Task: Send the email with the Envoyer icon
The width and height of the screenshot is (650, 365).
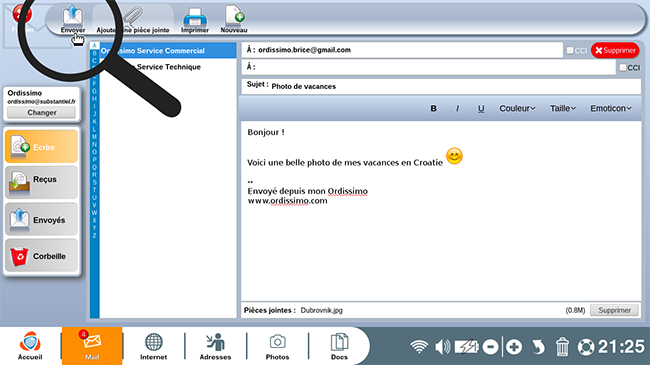Action: [x=73, y=19]
